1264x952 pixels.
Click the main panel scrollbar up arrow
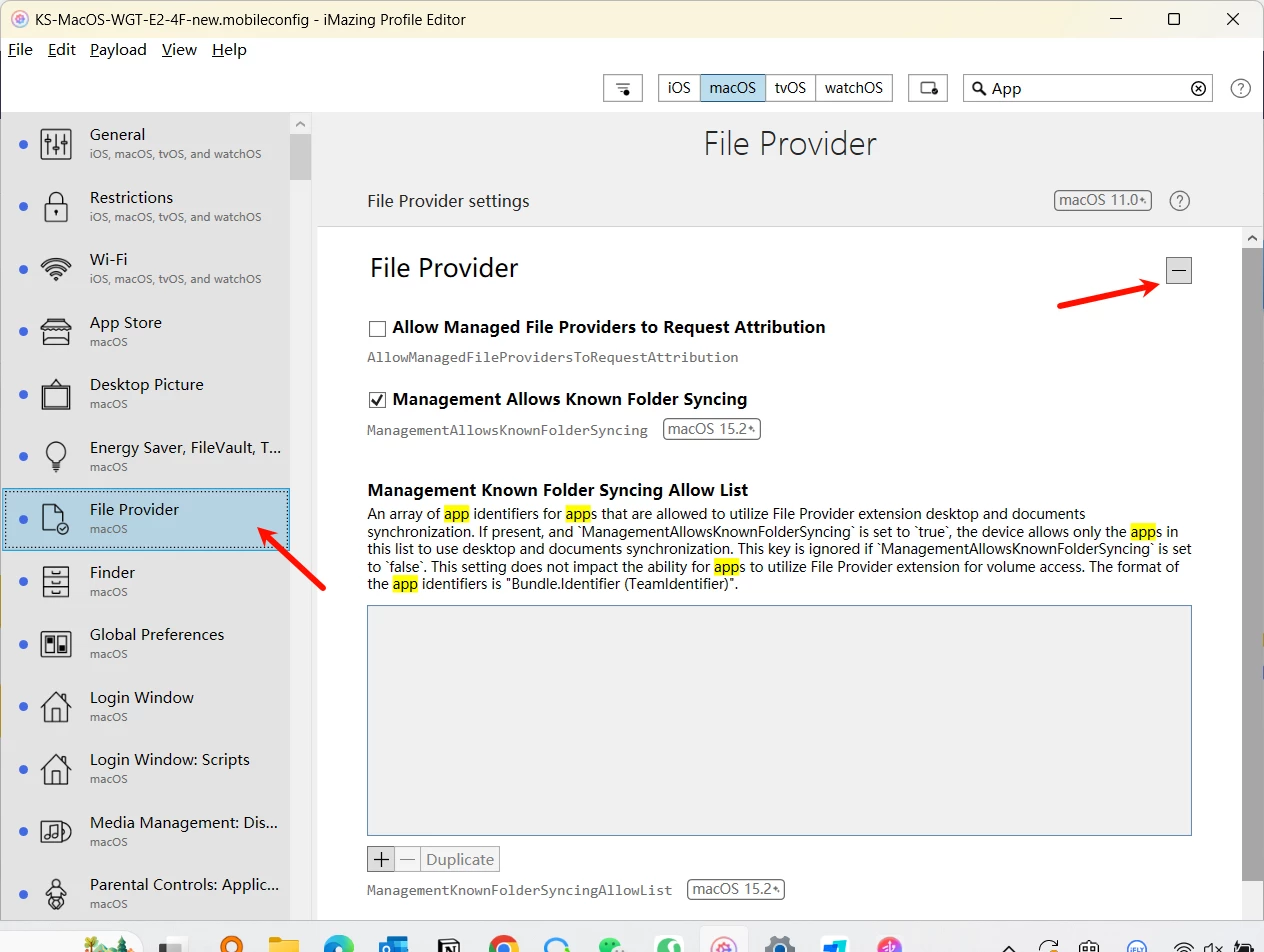[1251, 237]
